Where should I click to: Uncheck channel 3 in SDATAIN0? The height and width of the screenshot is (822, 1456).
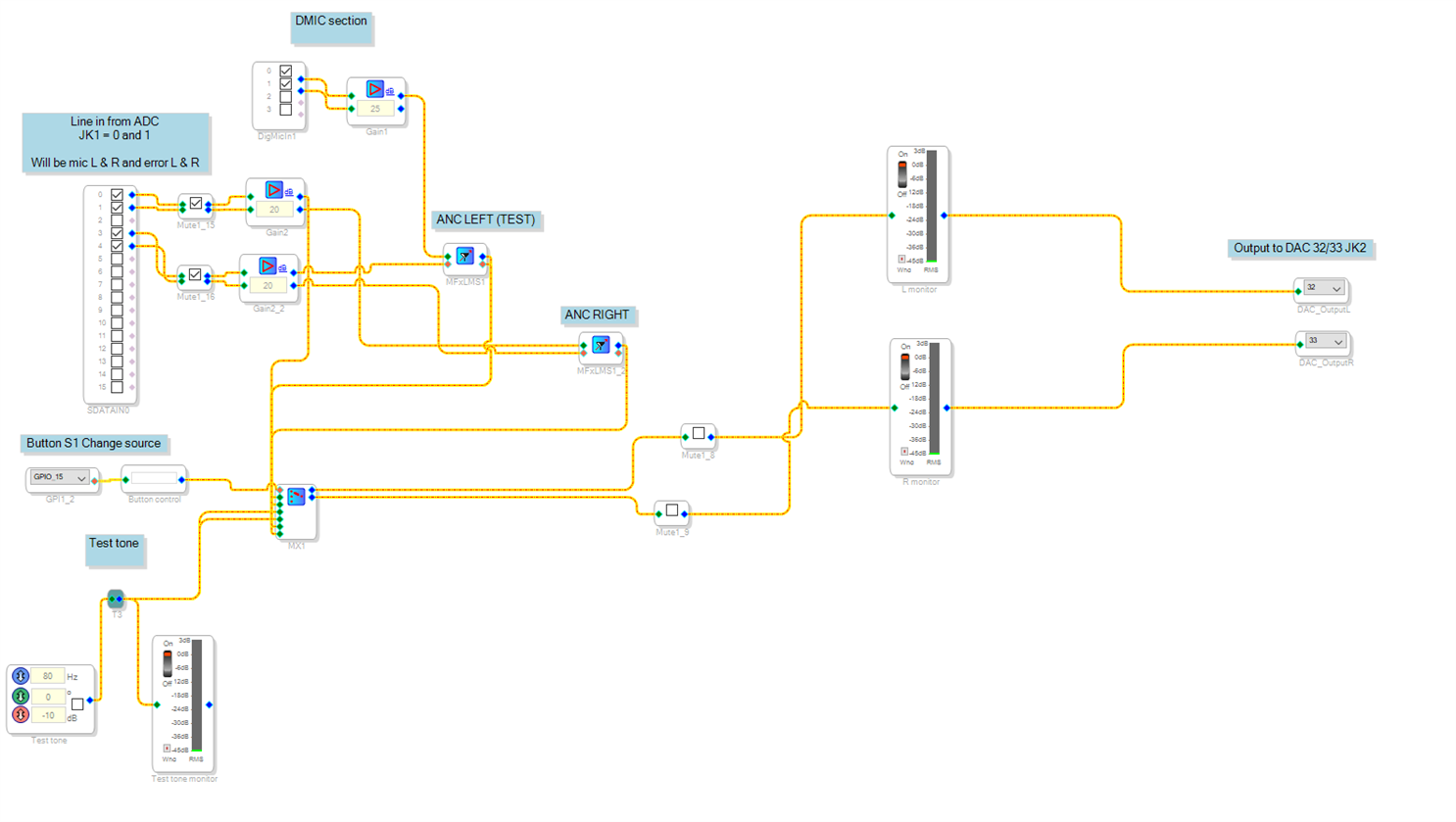(x=117, y=233)
